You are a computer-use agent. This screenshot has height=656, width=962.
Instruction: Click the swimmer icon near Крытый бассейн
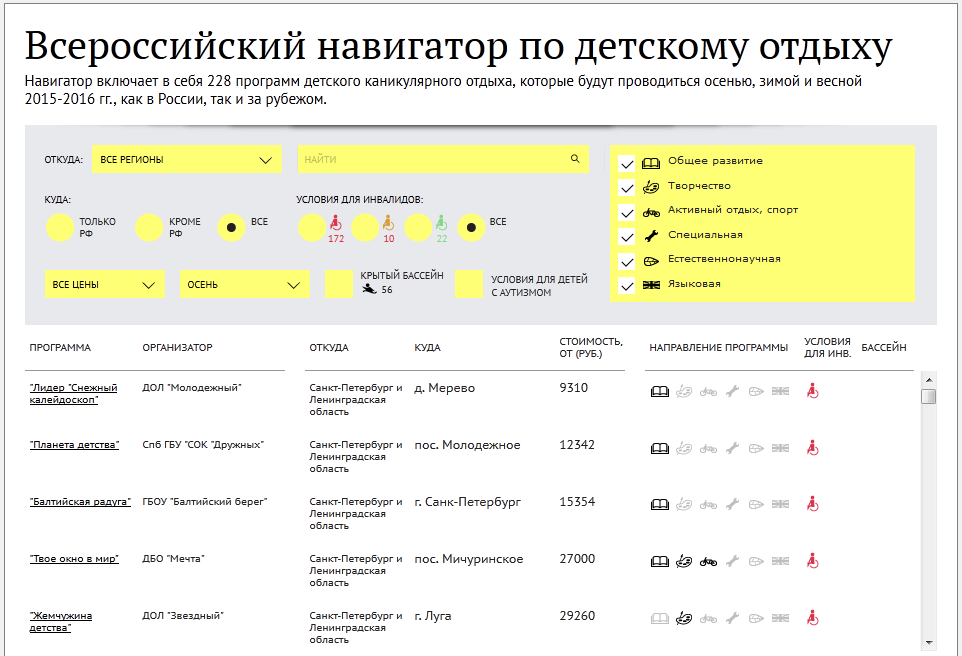pos(369,289)
